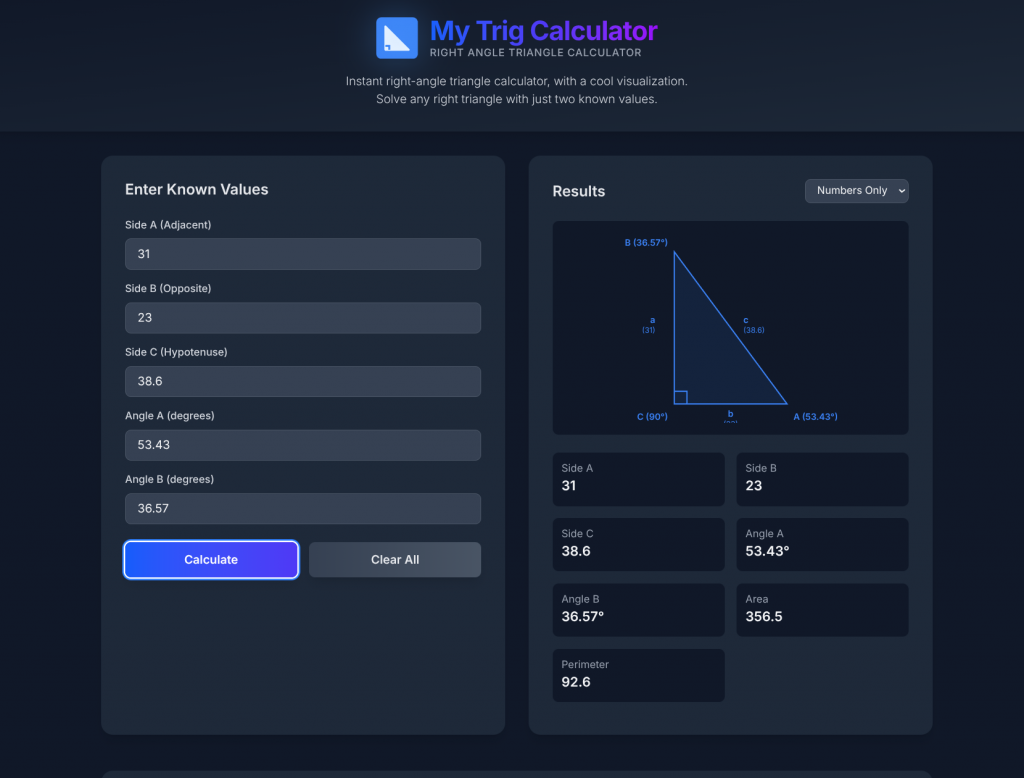
Task: Click the triangle visualization panel
Action: [x=730, y=327]
